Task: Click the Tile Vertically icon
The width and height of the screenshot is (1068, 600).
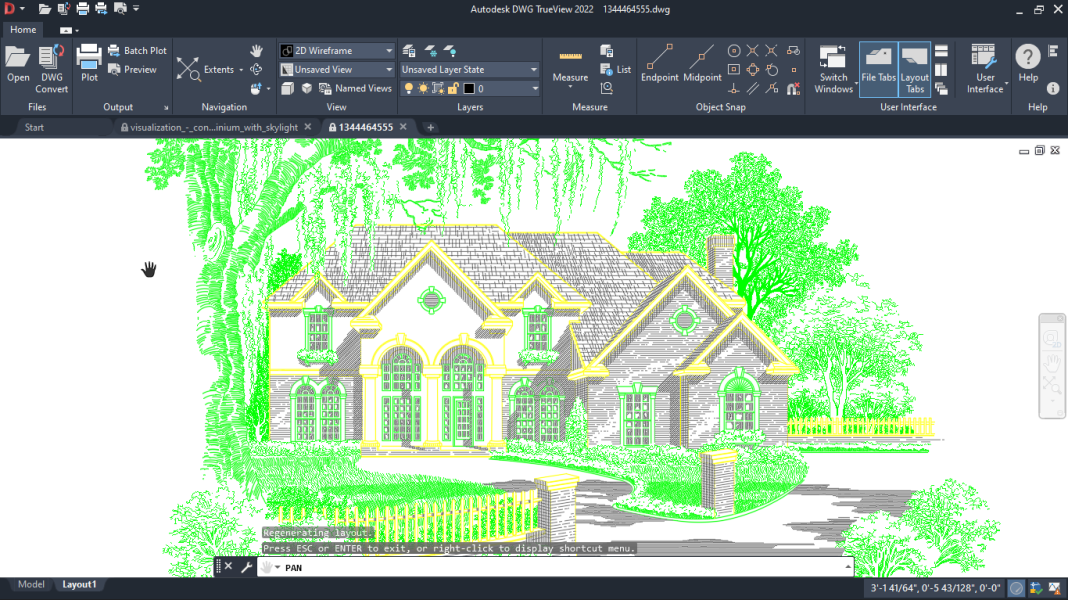Action: pos(941,69)
